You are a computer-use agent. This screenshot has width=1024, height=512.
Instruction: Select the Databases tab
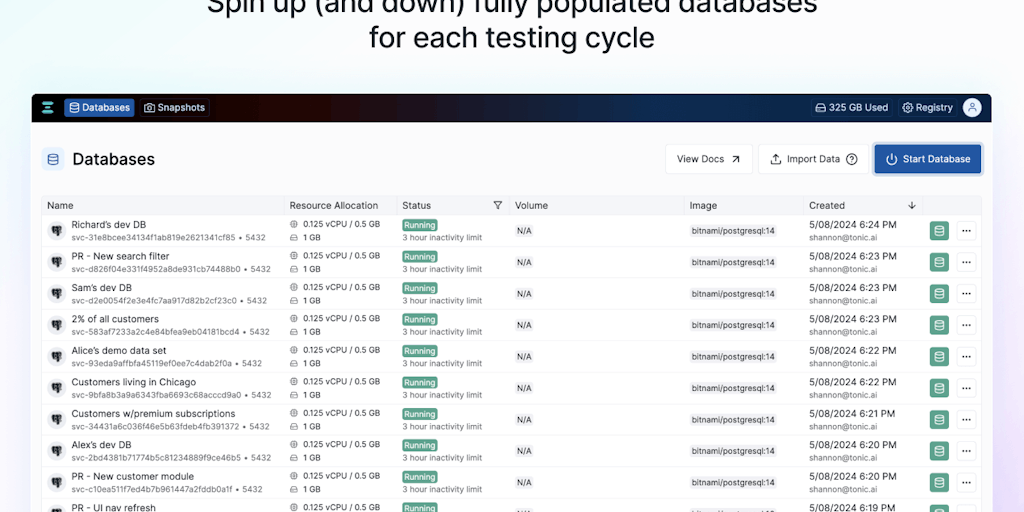pyautogui.click(x=99, y=108)
